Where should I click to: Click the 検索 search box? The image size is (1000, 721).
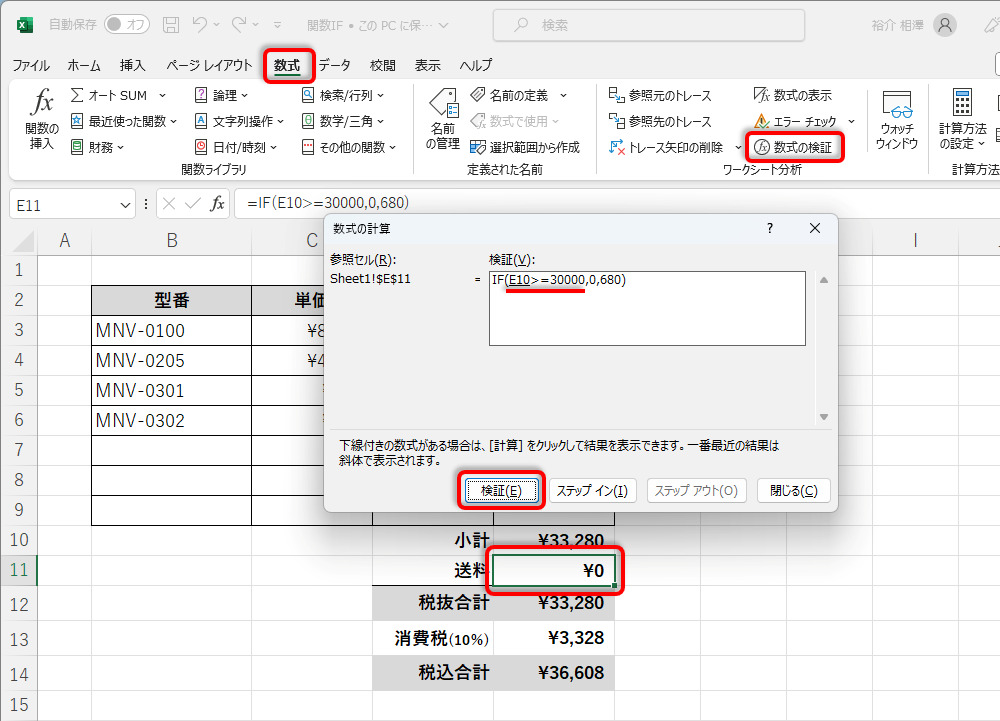coord(649,25)
